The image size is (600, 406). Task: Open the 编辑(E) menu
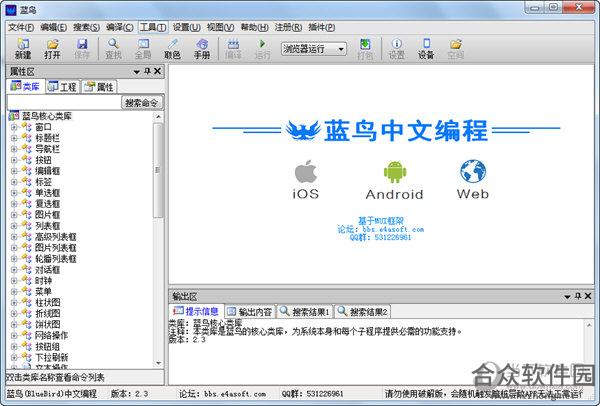tap(54, 27)
